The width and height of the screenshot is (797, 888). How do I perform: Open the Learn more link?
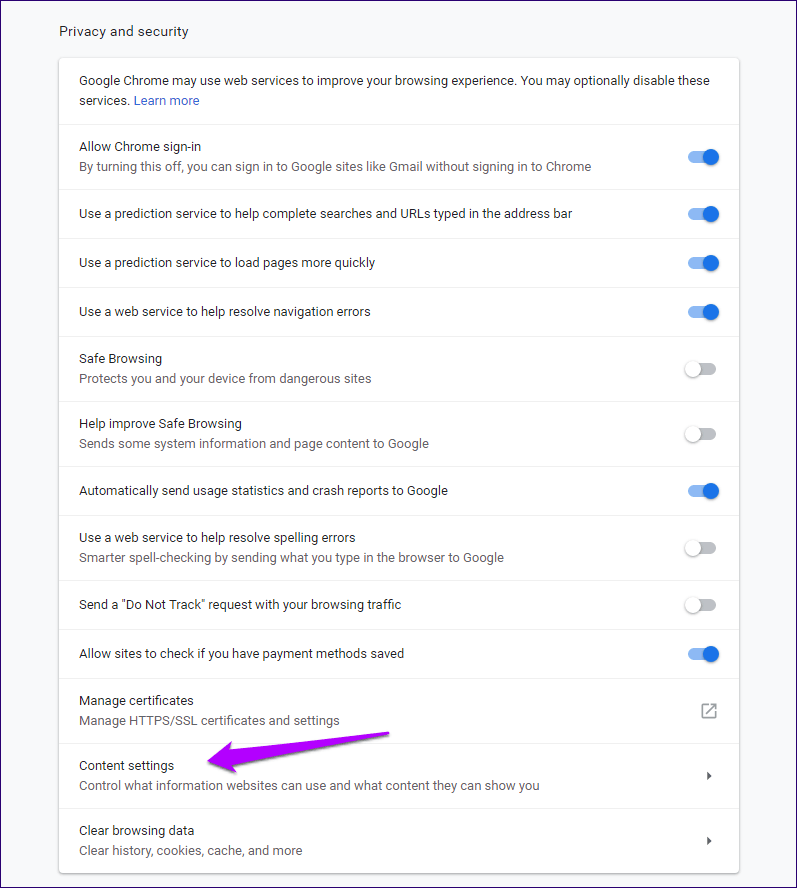point(166,101)
